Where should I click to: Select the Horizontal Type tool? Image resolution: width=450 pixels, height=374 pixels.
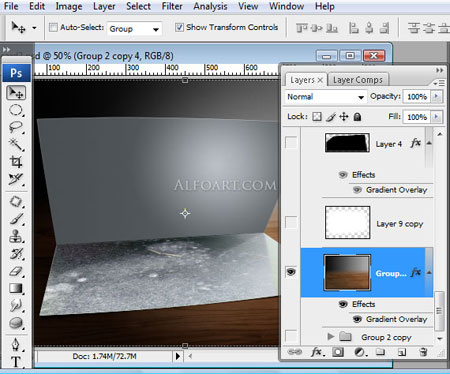(x=16, y=361)
